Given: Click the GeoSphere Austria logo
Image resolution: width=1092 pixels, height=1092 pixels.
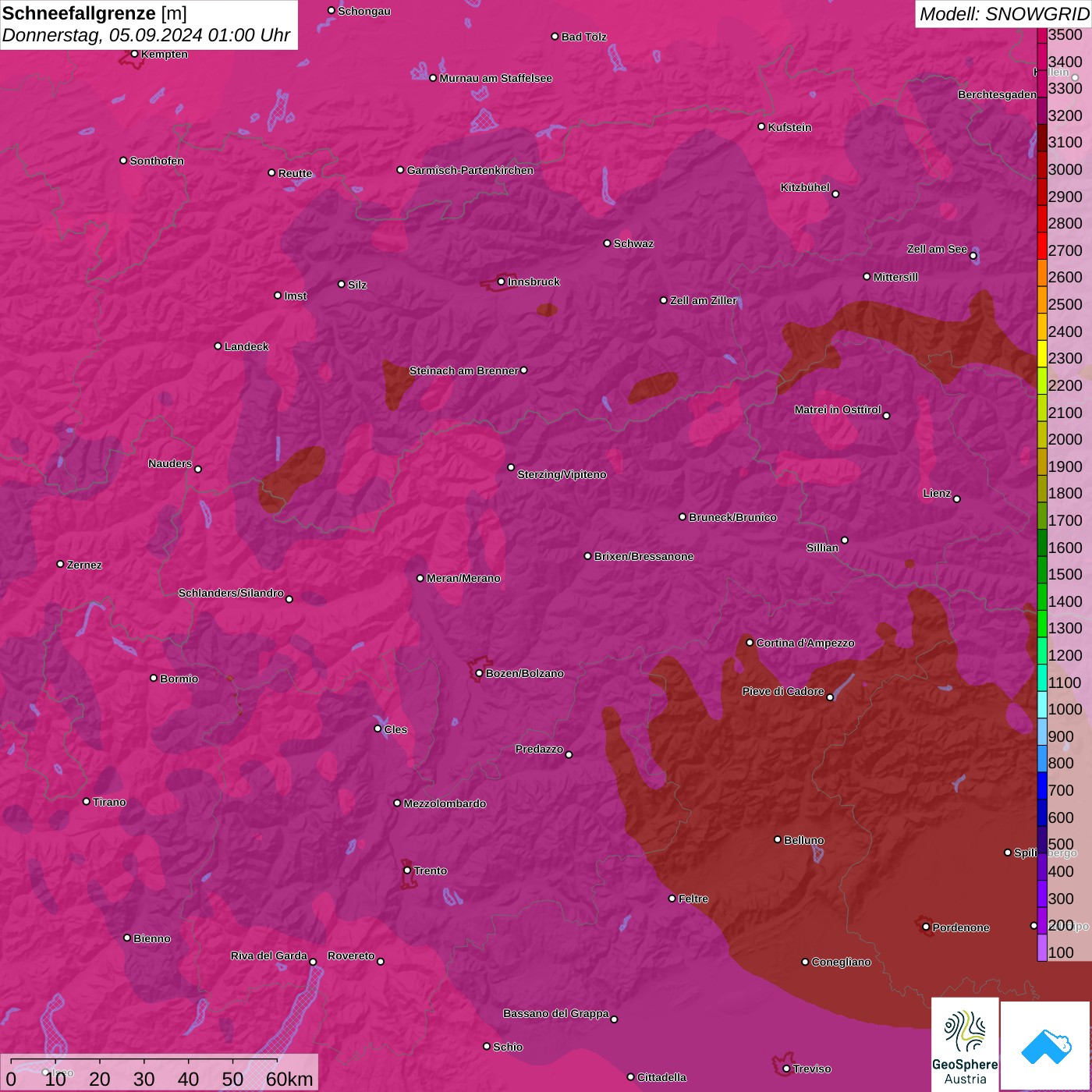Looking at the screenshot, I should (x=965, y=1044).
